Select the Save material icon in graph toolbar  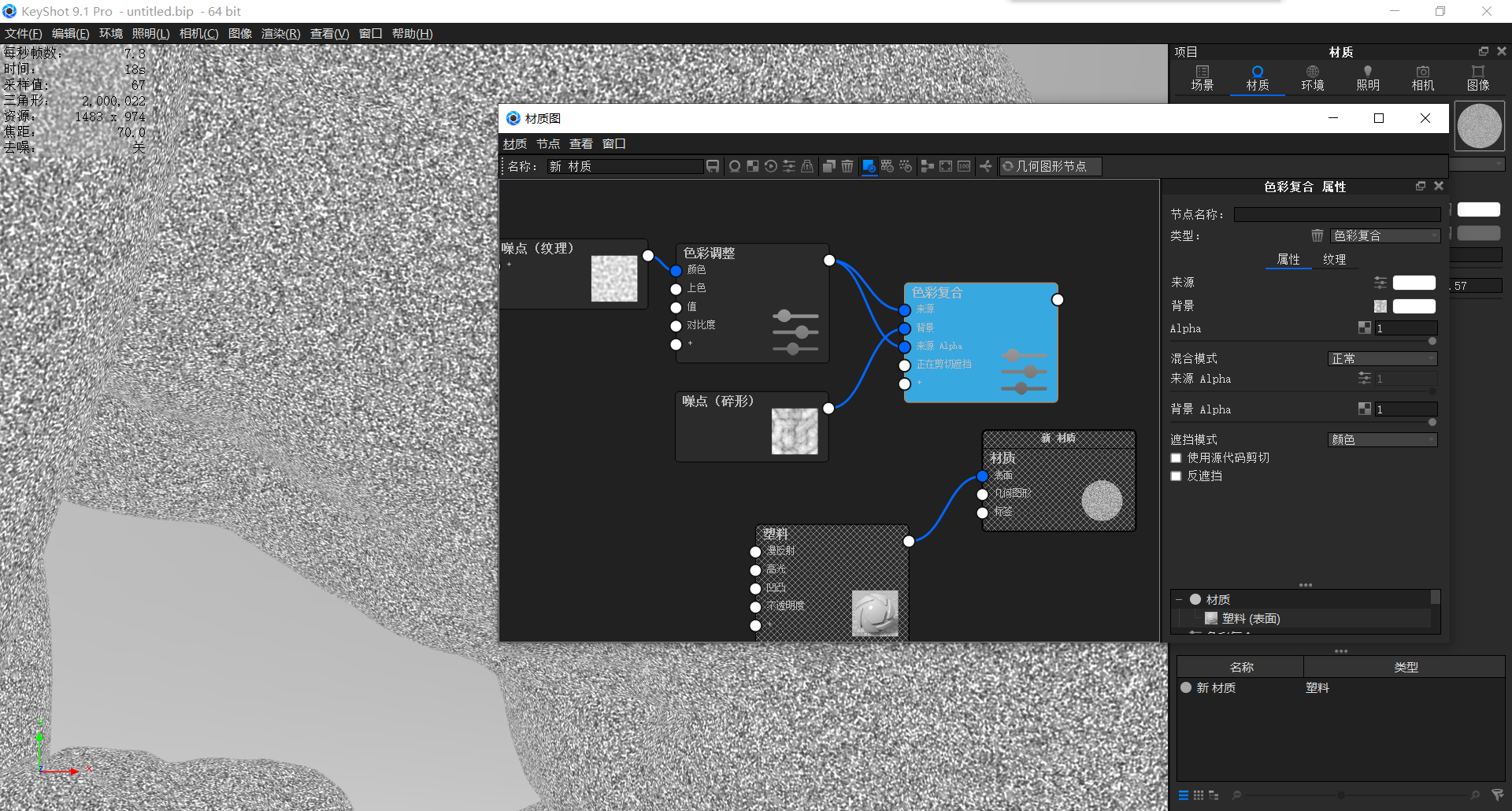tap(713, 166)
